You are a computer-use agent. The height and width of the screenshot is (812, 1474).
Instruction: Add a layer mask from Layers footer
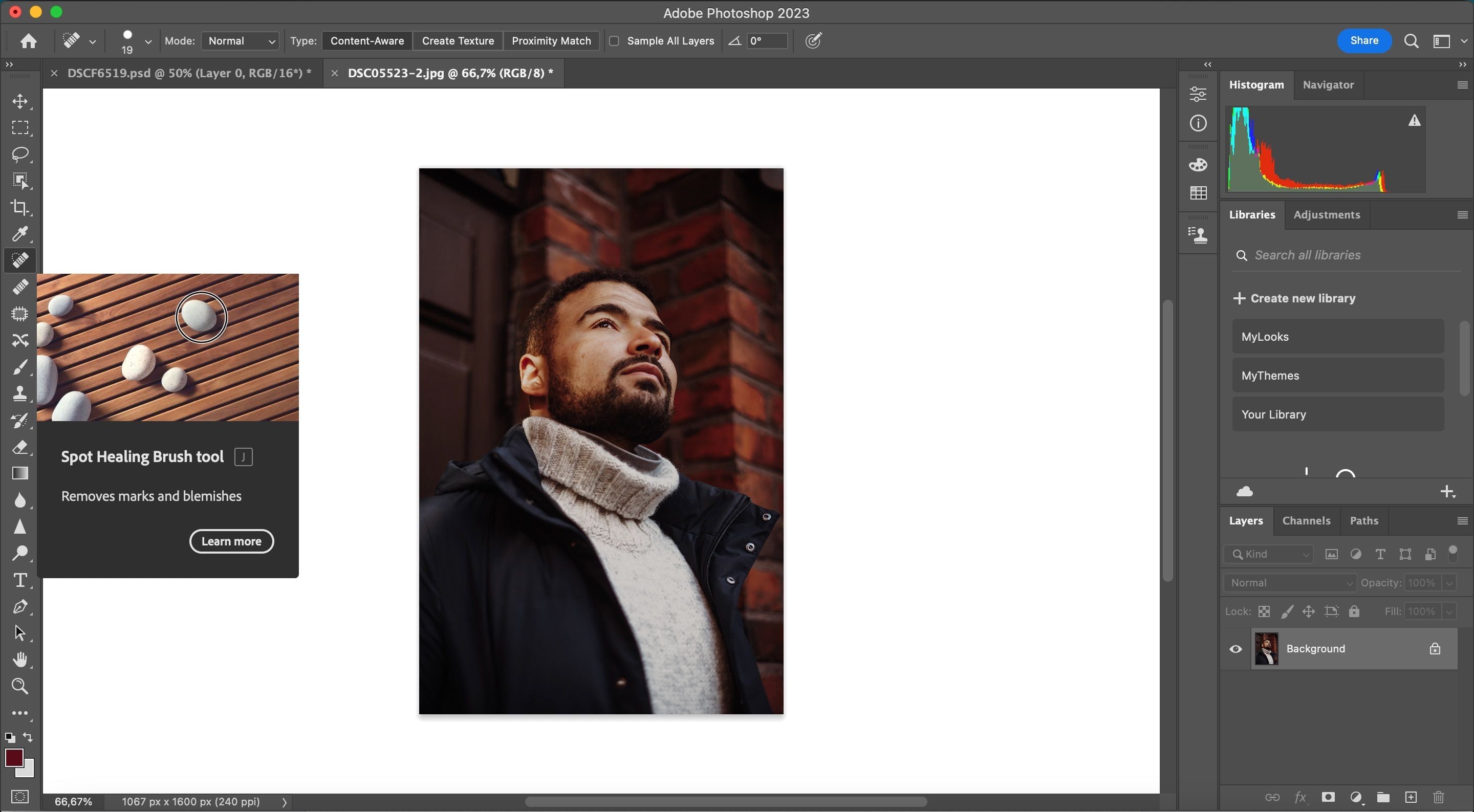[x=1328, y=797]
